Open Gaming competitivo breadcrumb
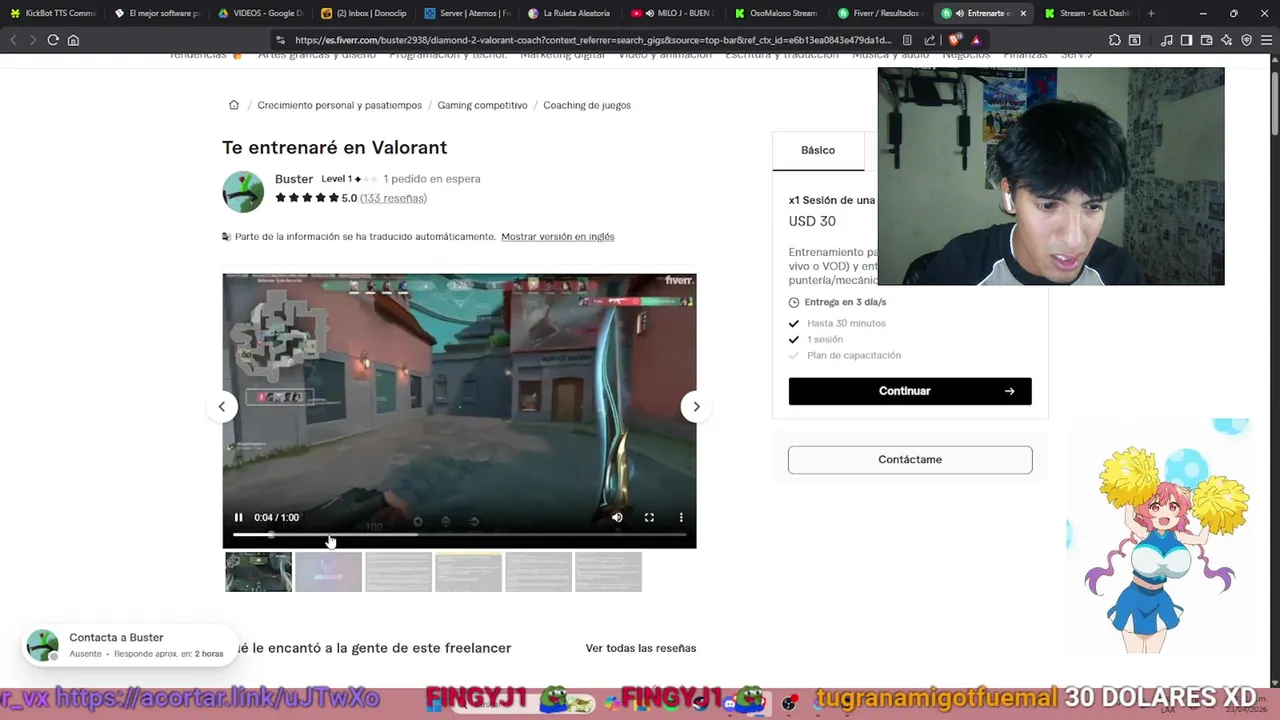Image resolution: width=1280 pixels, height=720 pixels. pos(482,105)
